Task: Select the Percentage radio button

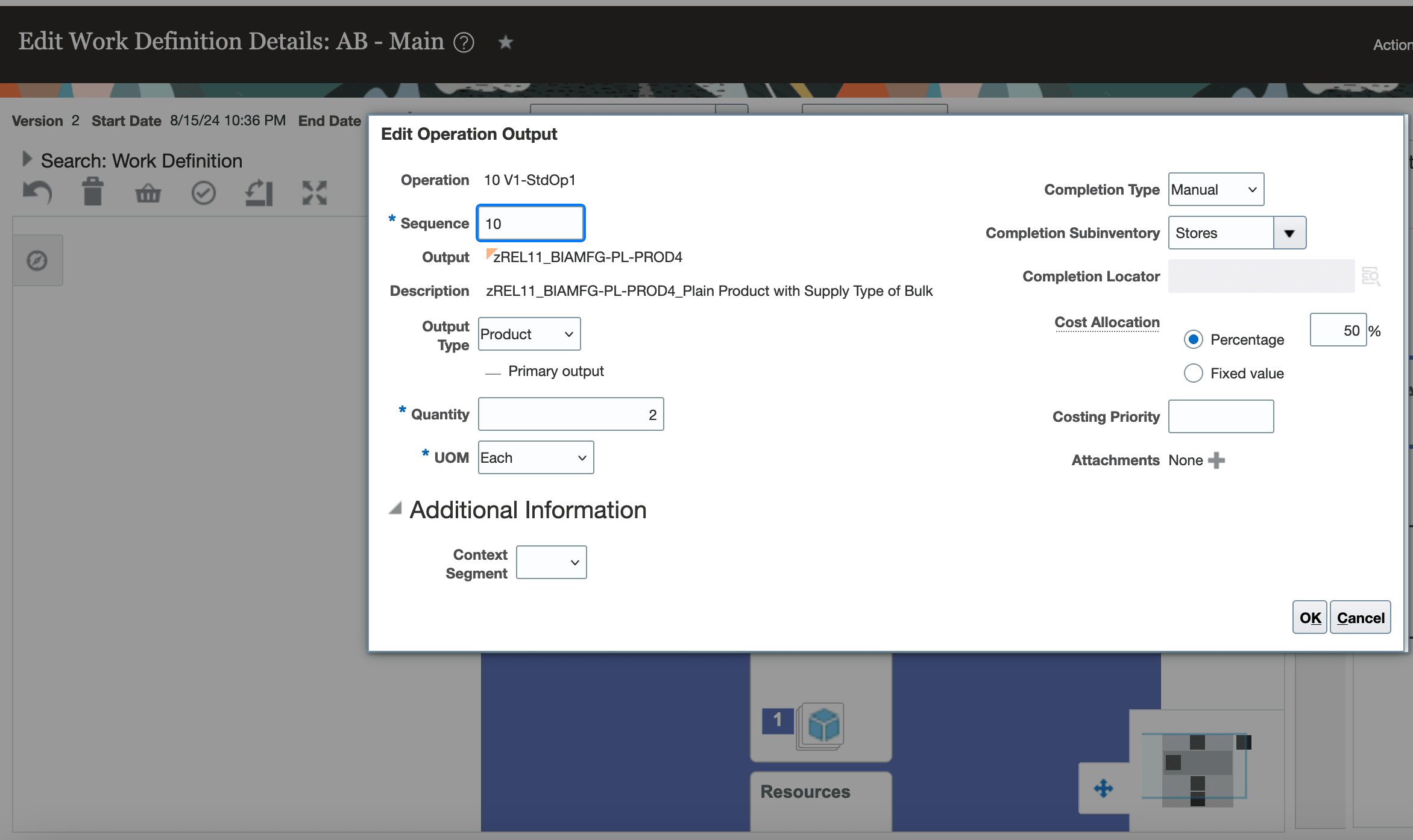Action: tap(1193, 339)
